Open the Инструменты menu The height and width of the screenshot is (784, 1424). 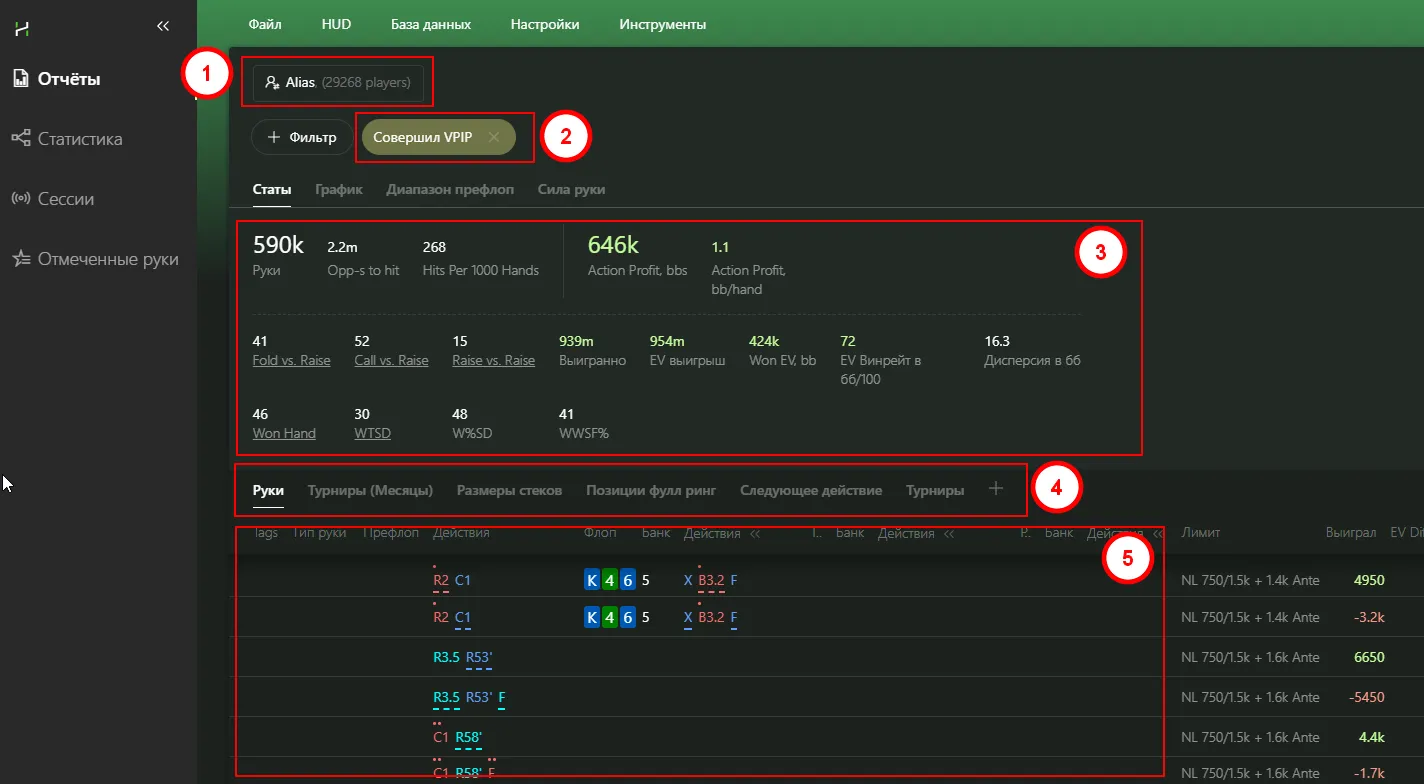(x=662, y=24)
